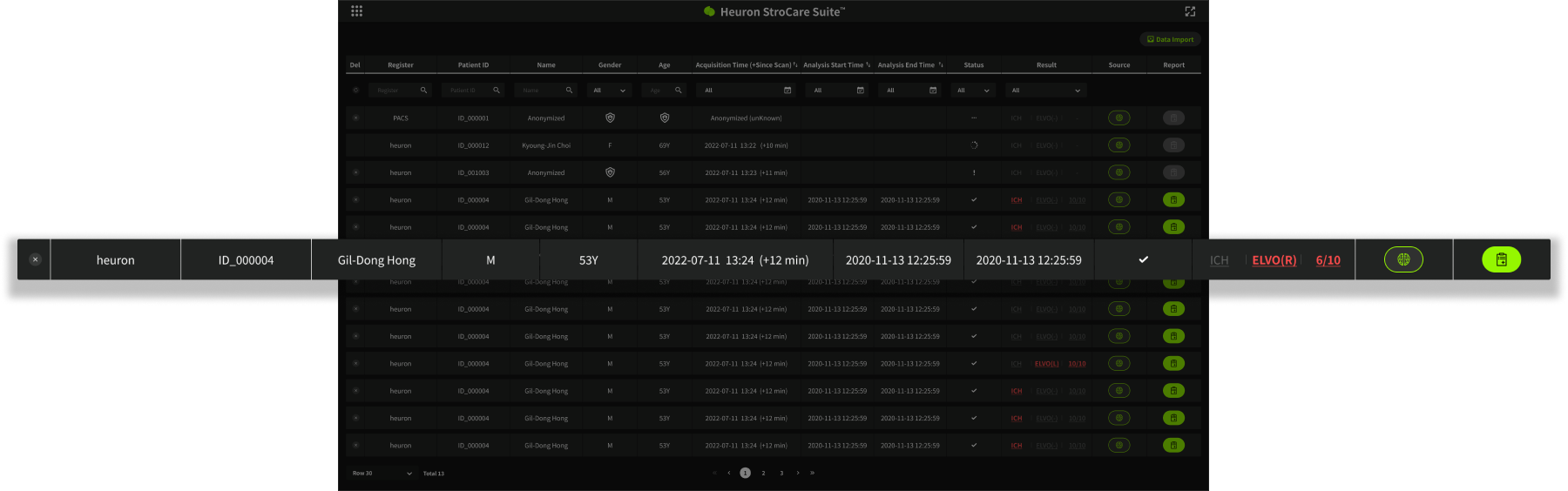Click gray report icon for Kyoung-Jin Choi
Screen dimensions: 1568x491
click(x=1173, y=145)
